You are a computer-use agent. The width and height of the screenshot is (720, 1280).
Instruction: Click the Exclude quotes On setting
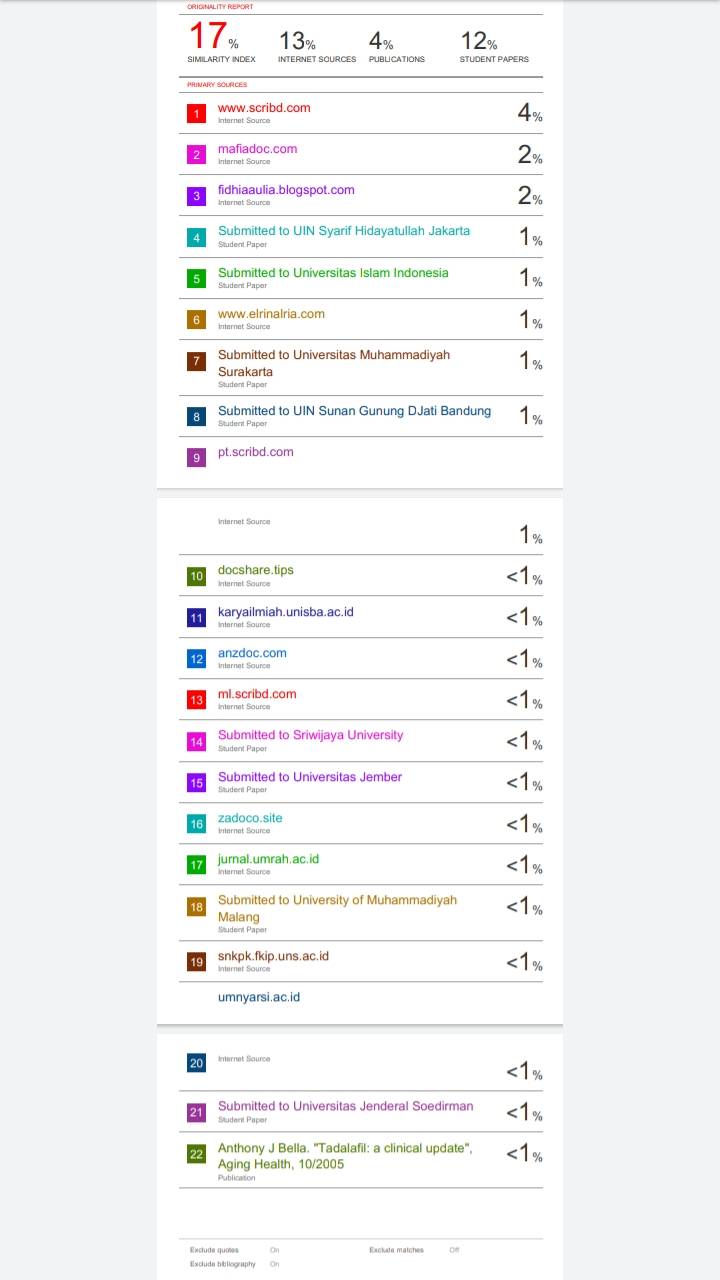click(274, 1250)
